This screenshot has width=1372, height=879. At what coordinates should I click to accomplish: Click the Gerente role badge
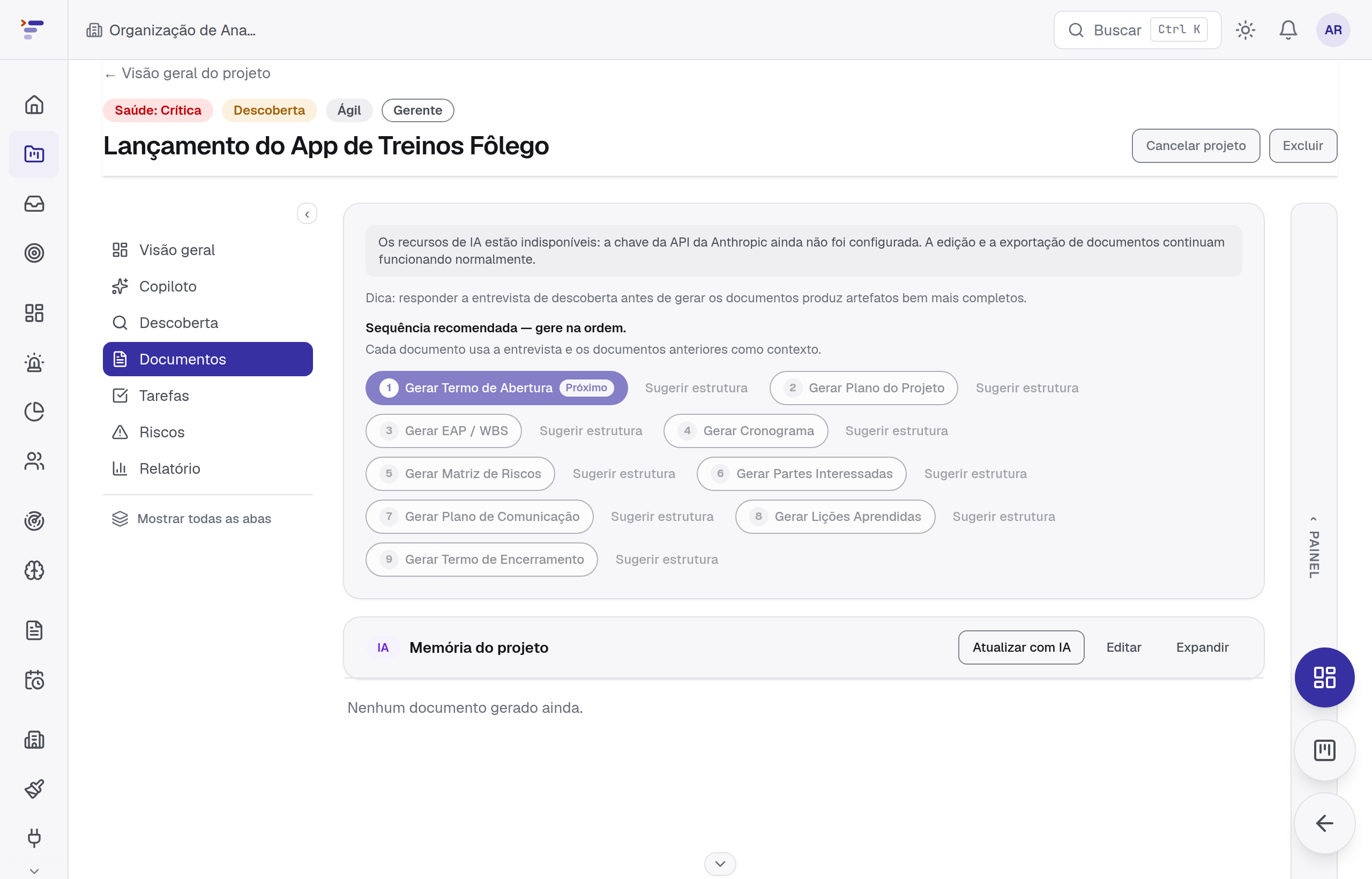417,110
